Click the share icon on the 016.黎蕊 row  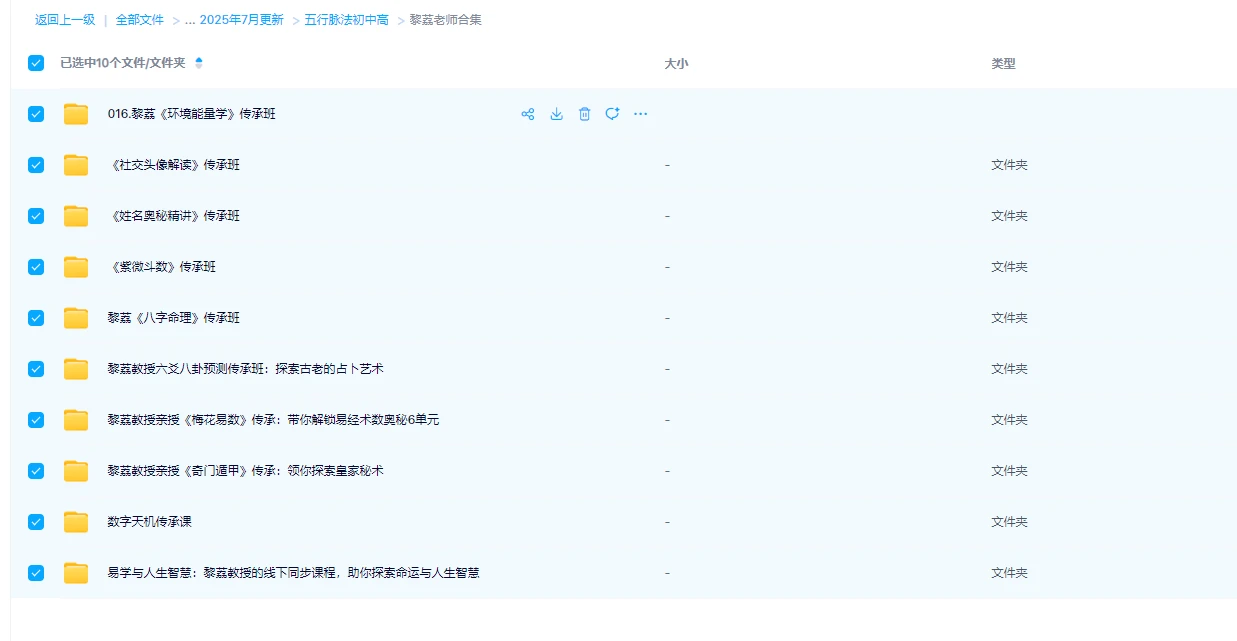point(528,114)
